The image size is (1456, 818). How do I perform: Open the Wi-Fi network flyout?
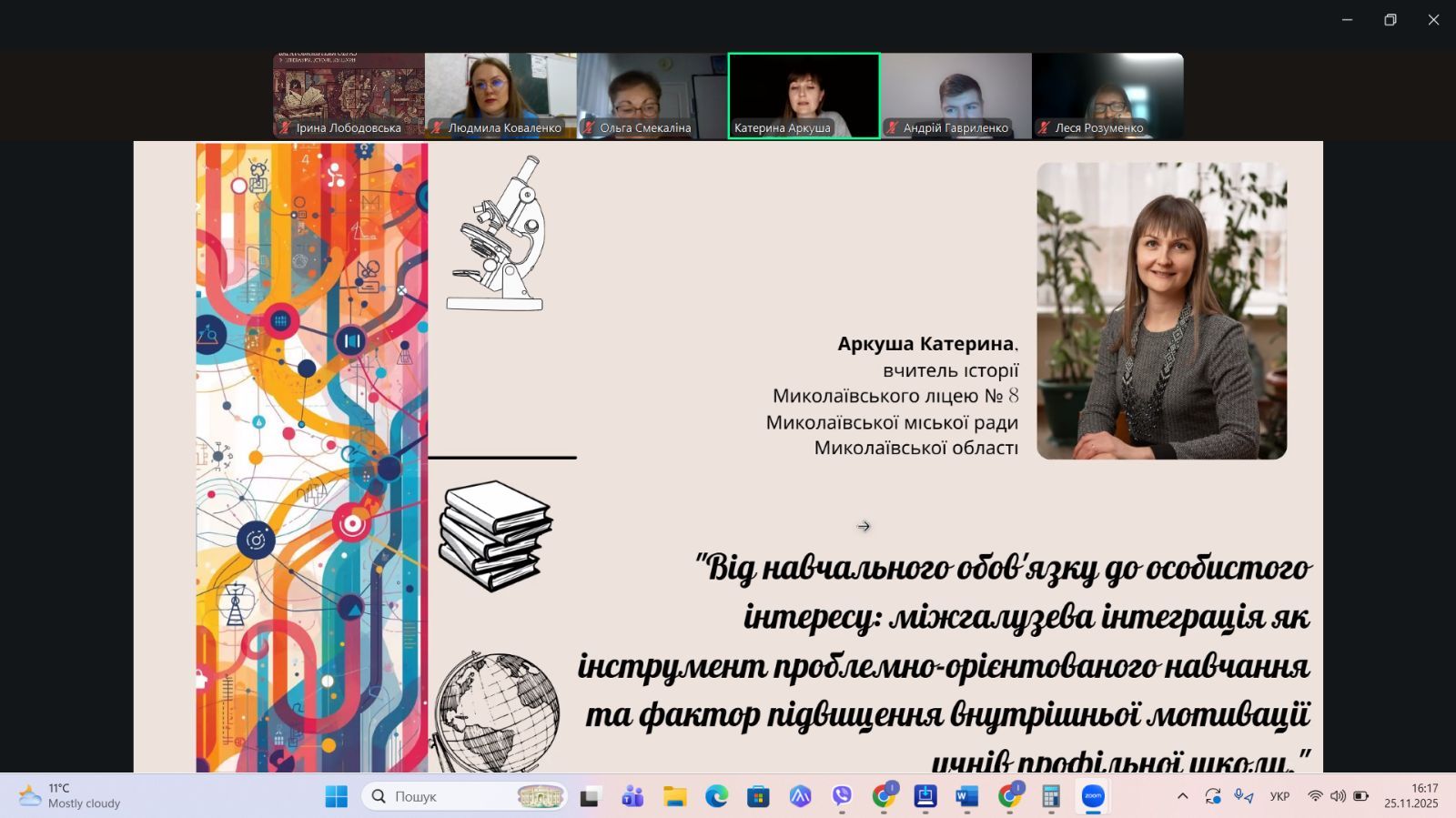click(x=1315, y=796)
